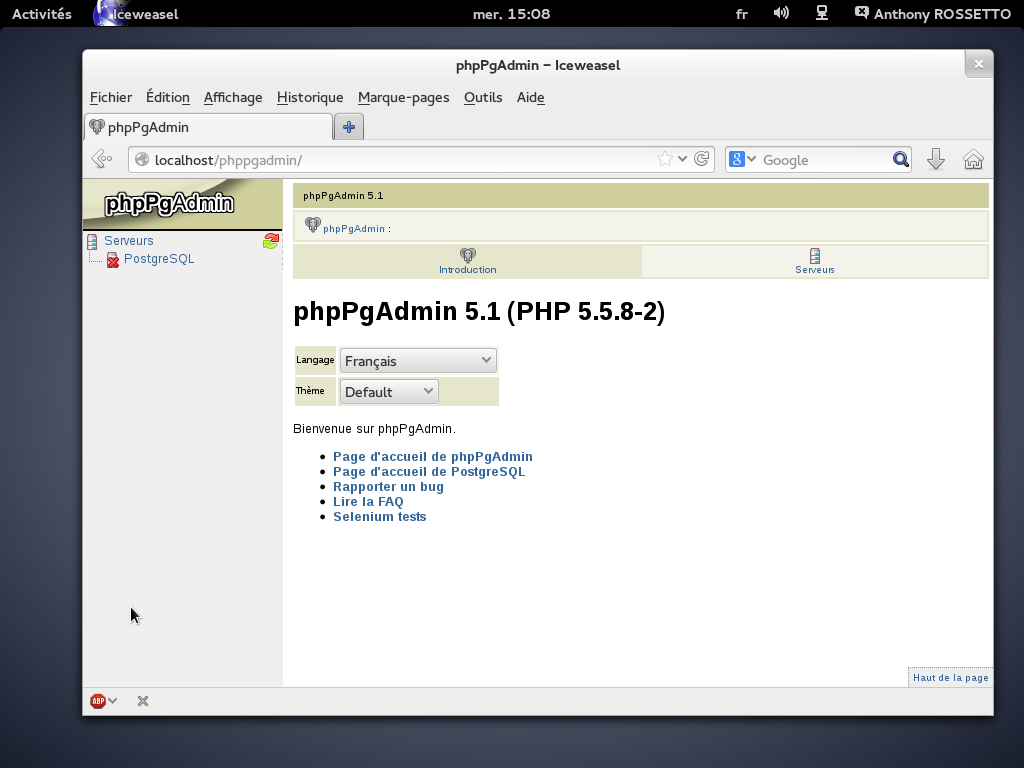Reload the page using the refresh icon
The image size is (1024, 768).
pos(702,159)
